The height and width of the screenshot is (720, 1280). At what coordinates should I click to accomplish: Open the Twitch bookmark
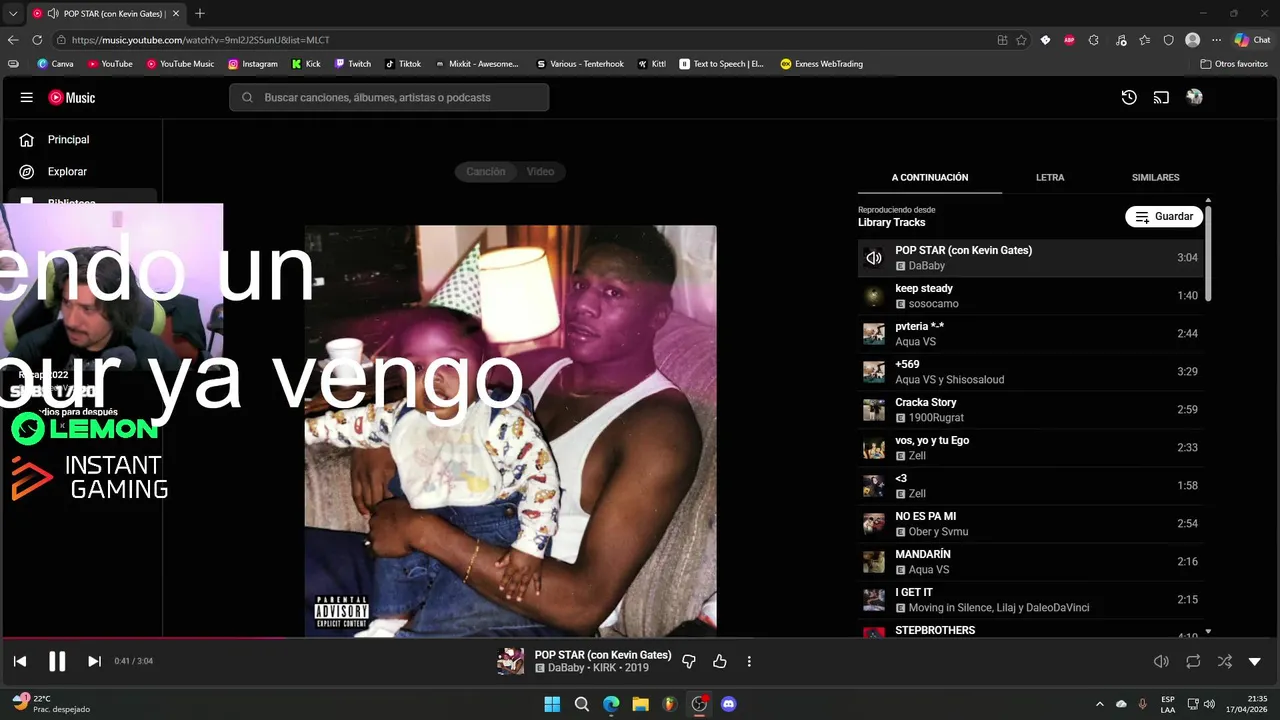[353, 64]
